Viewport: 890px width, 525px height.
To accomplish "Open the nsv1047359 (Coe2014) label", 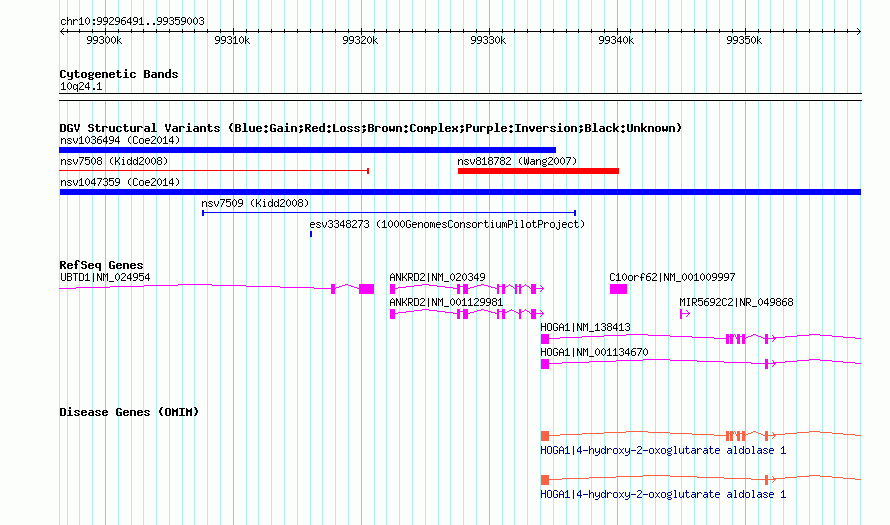I will click(120, 182).
